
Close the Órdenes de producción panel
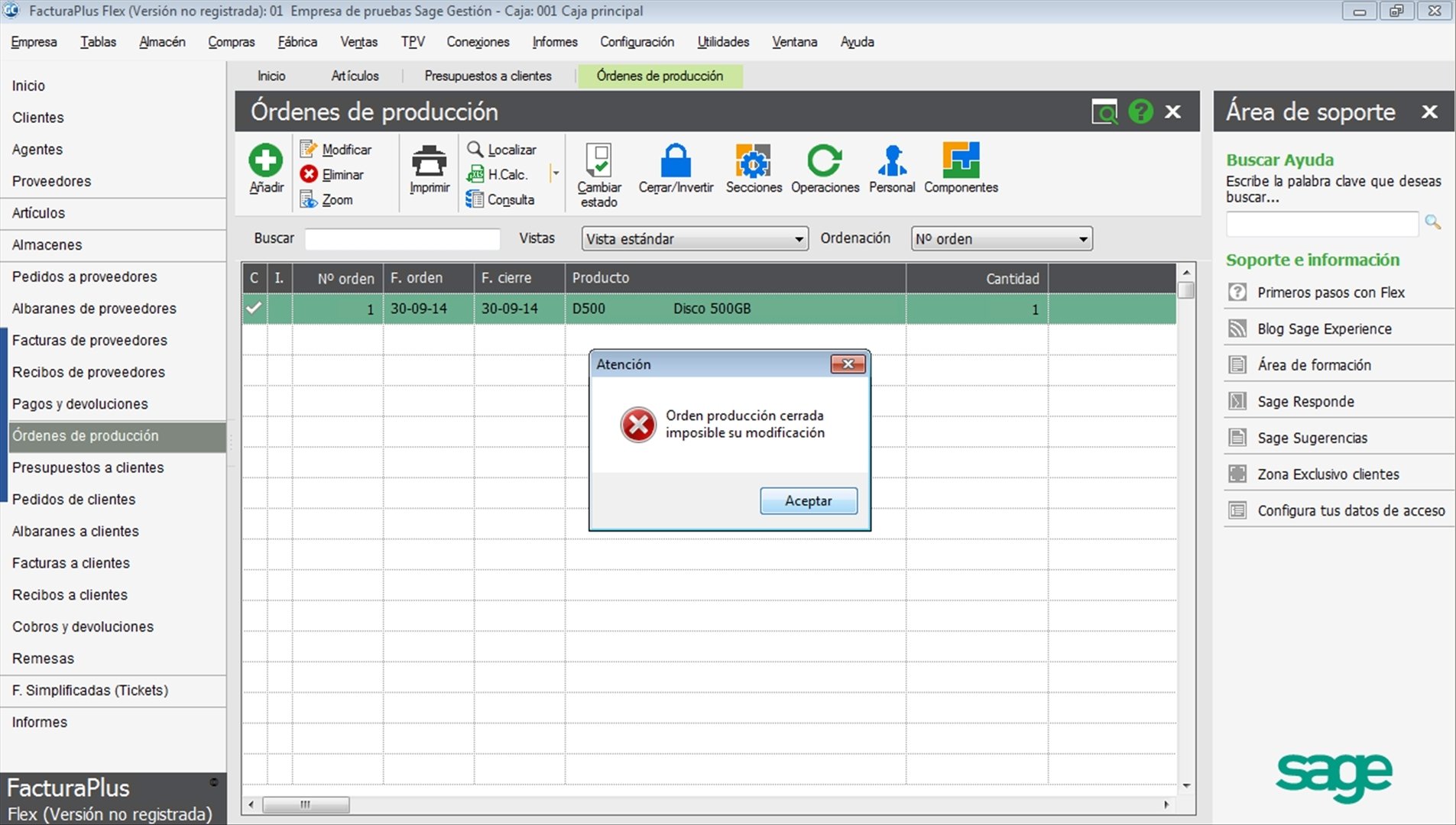click(1173, 112)
